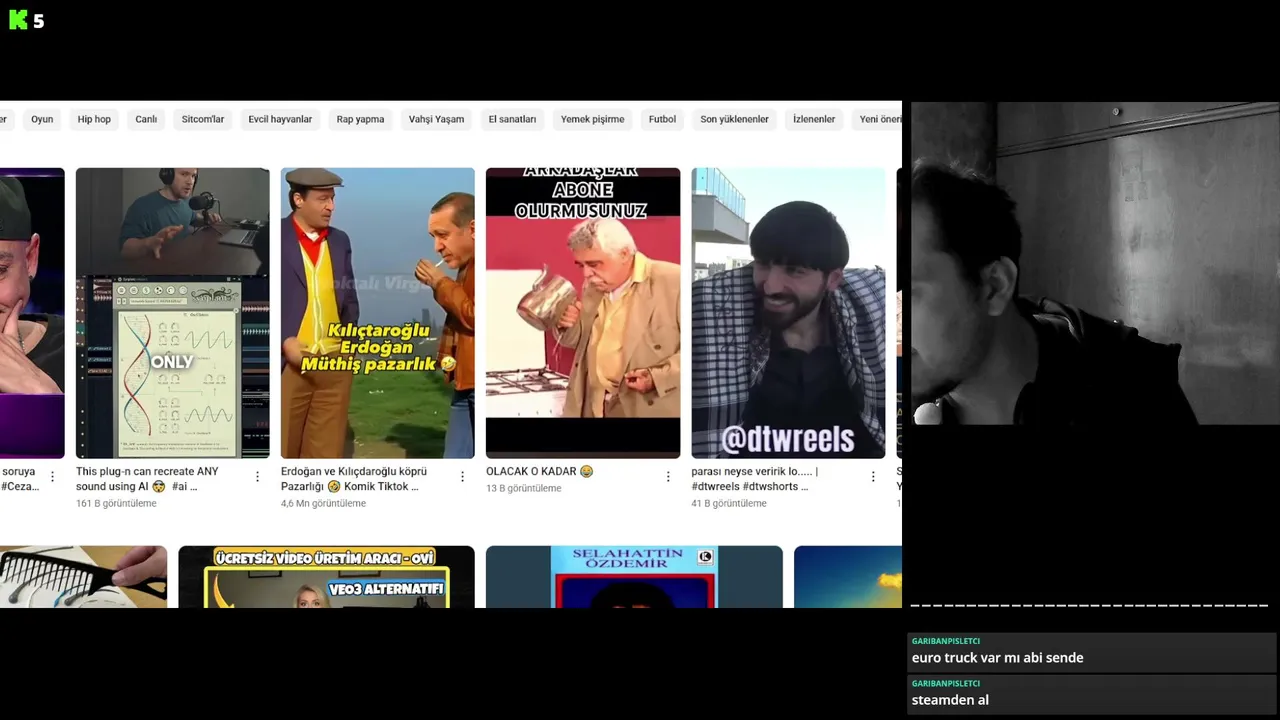Open the Selahattin Özdemir video thumbnail

634,577
